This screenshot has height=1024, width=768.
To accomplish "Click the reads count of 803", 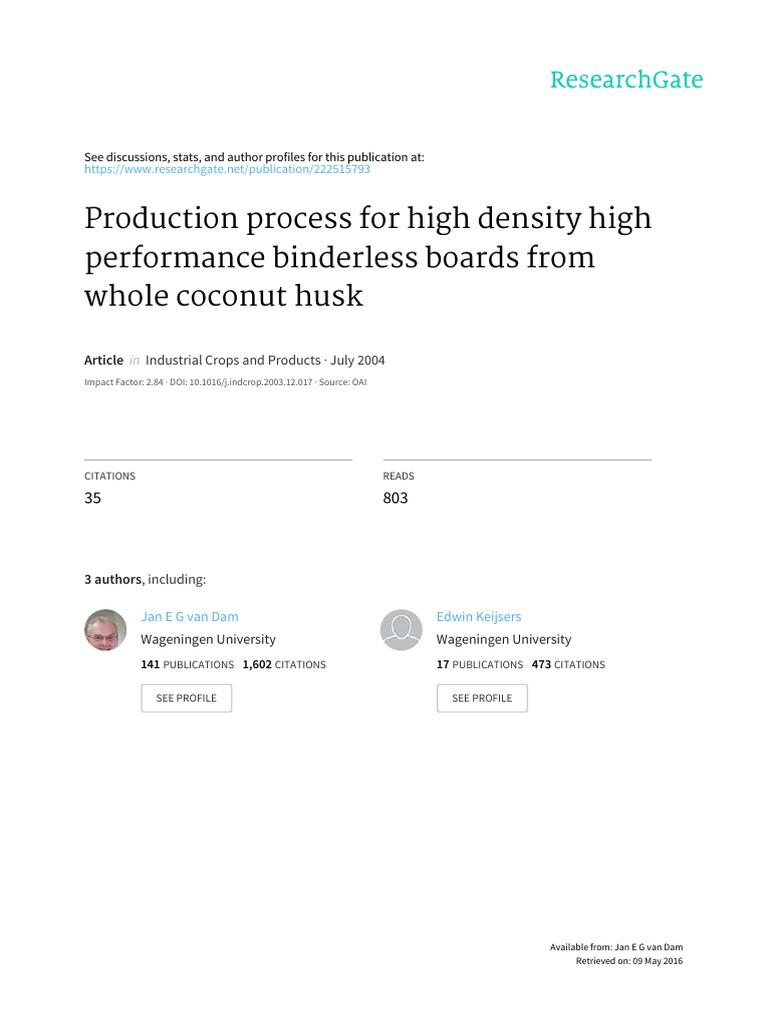I will pyautogui.click(x=395, y=498).
